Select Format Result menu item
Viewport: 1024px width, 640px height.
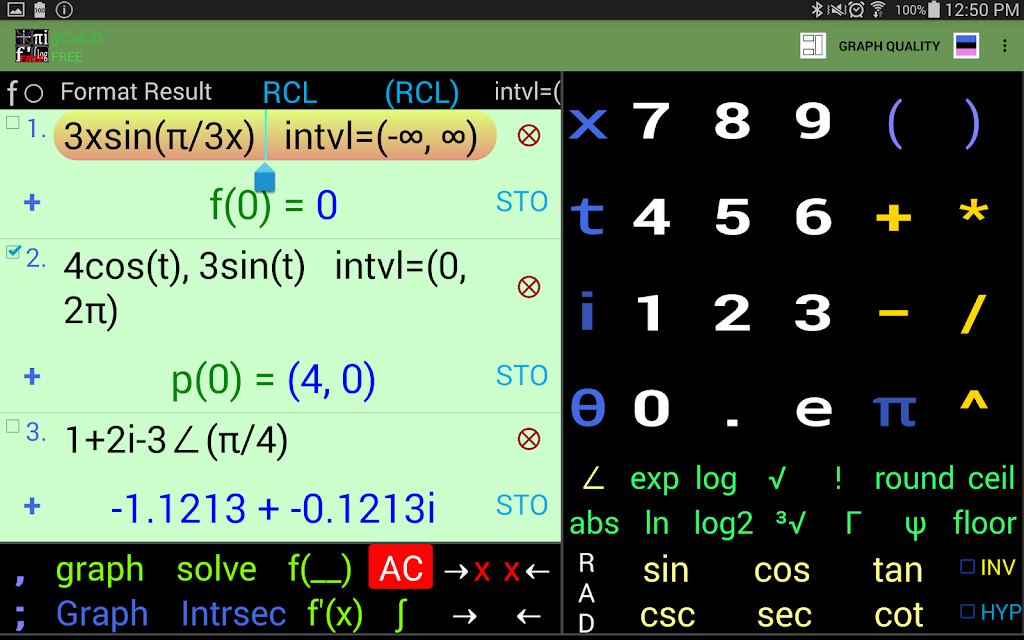click(x=136, y=91)
